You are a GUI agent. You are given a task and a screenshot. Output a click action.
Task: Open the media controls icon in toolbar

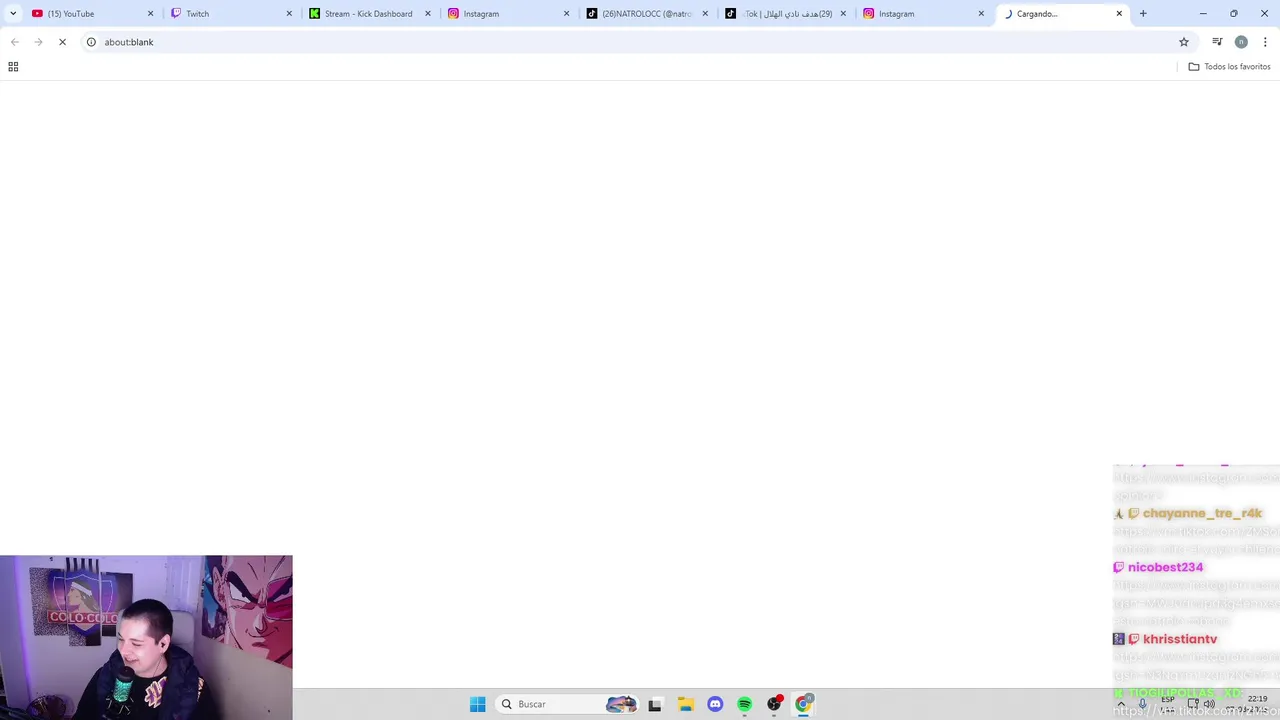coord(1217,42)
